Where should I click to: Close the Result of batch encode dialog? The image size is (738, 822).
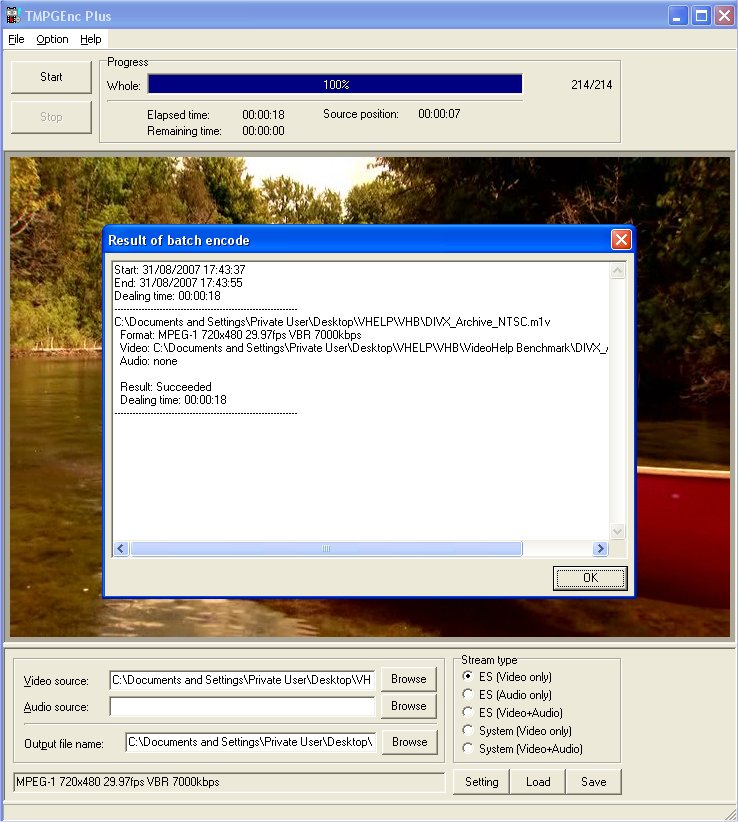[x=621, y=240]
